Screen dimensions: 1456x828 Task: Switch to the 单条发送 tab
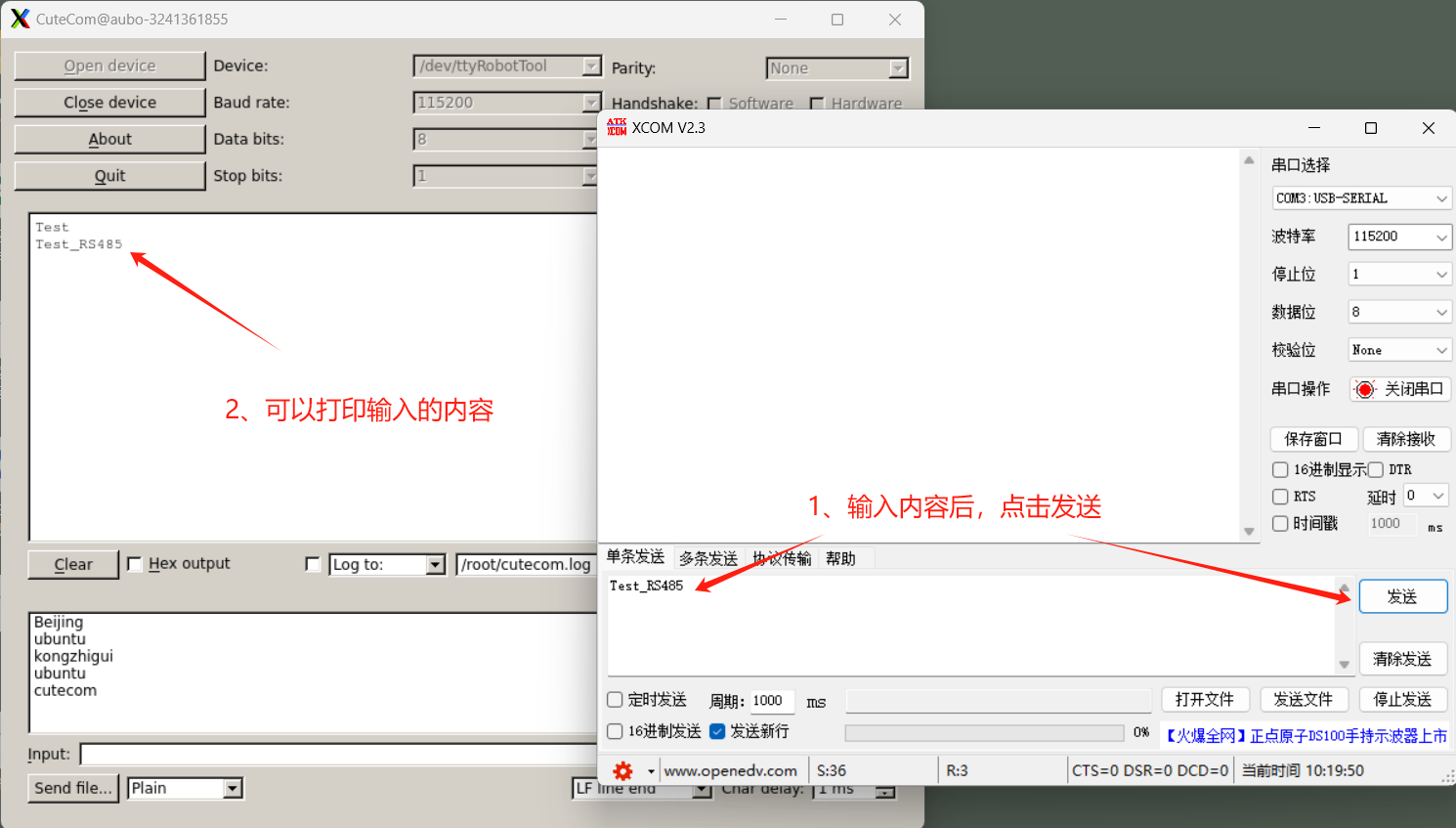[635, 557]
